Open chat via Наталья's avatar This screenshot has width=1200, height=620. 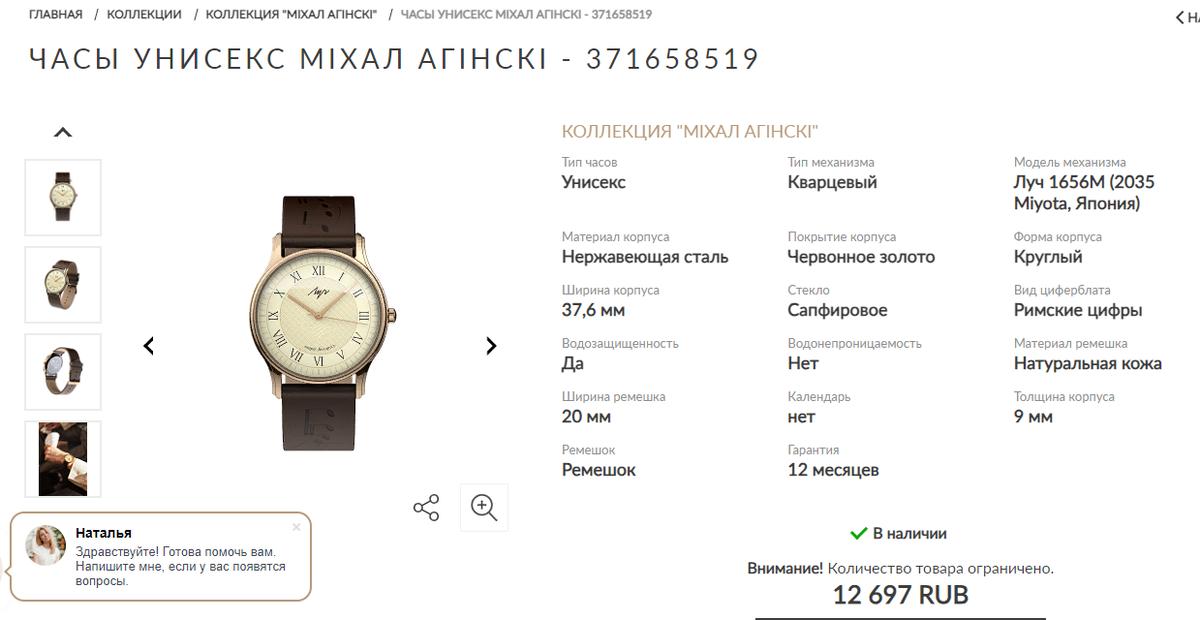(46, 545)
